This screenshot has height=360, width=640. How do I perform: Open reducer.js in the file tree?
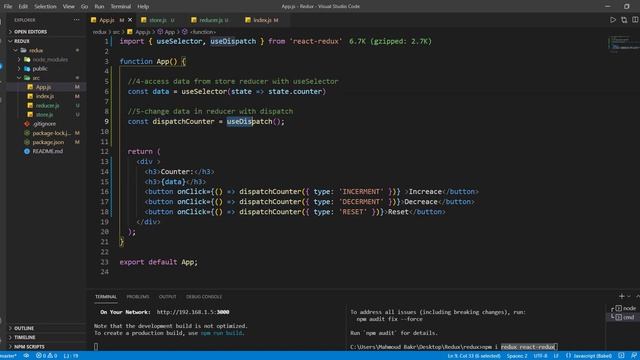coord(47,105)
